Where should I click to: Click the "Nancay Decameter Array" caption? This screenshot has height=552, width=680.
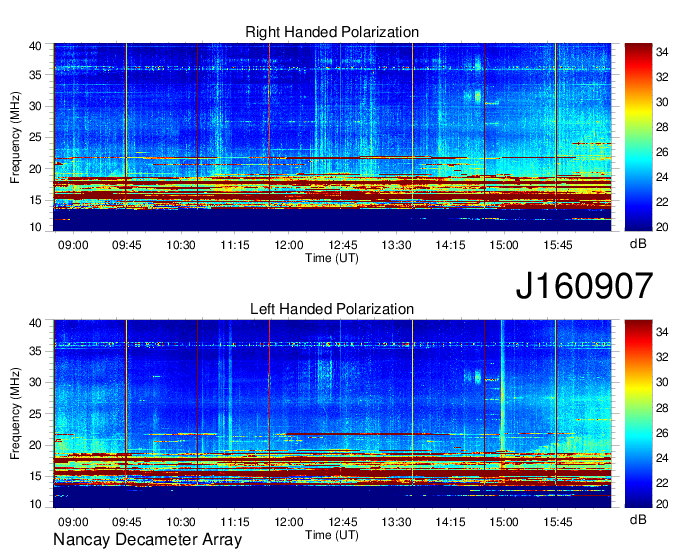click(147, 540)
